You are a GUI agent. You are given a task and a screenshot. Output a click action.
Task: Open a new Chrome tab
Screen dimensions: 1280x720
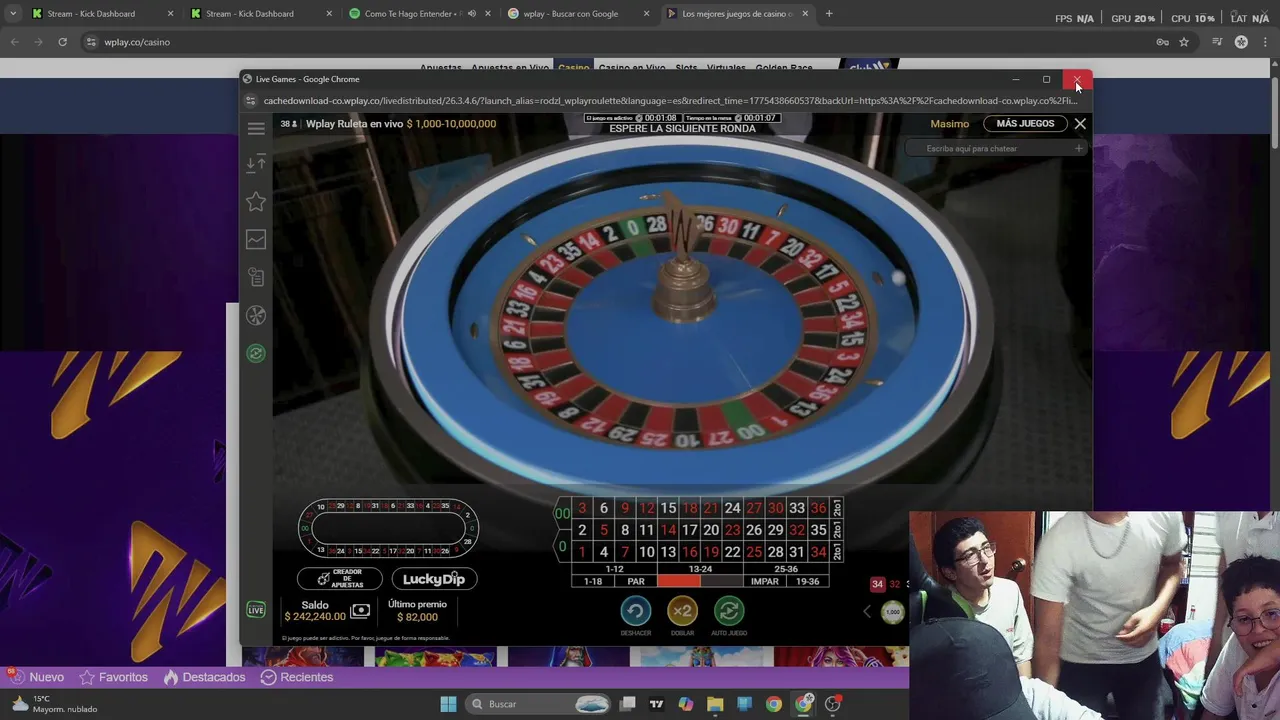(829, 14)
